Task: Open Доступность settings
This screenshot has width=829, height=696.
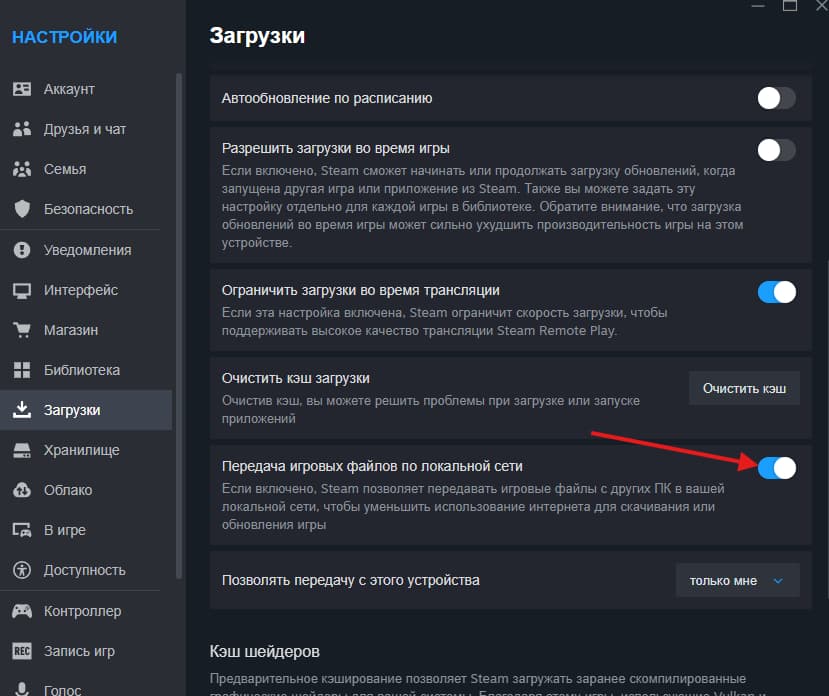Action: 86,570
